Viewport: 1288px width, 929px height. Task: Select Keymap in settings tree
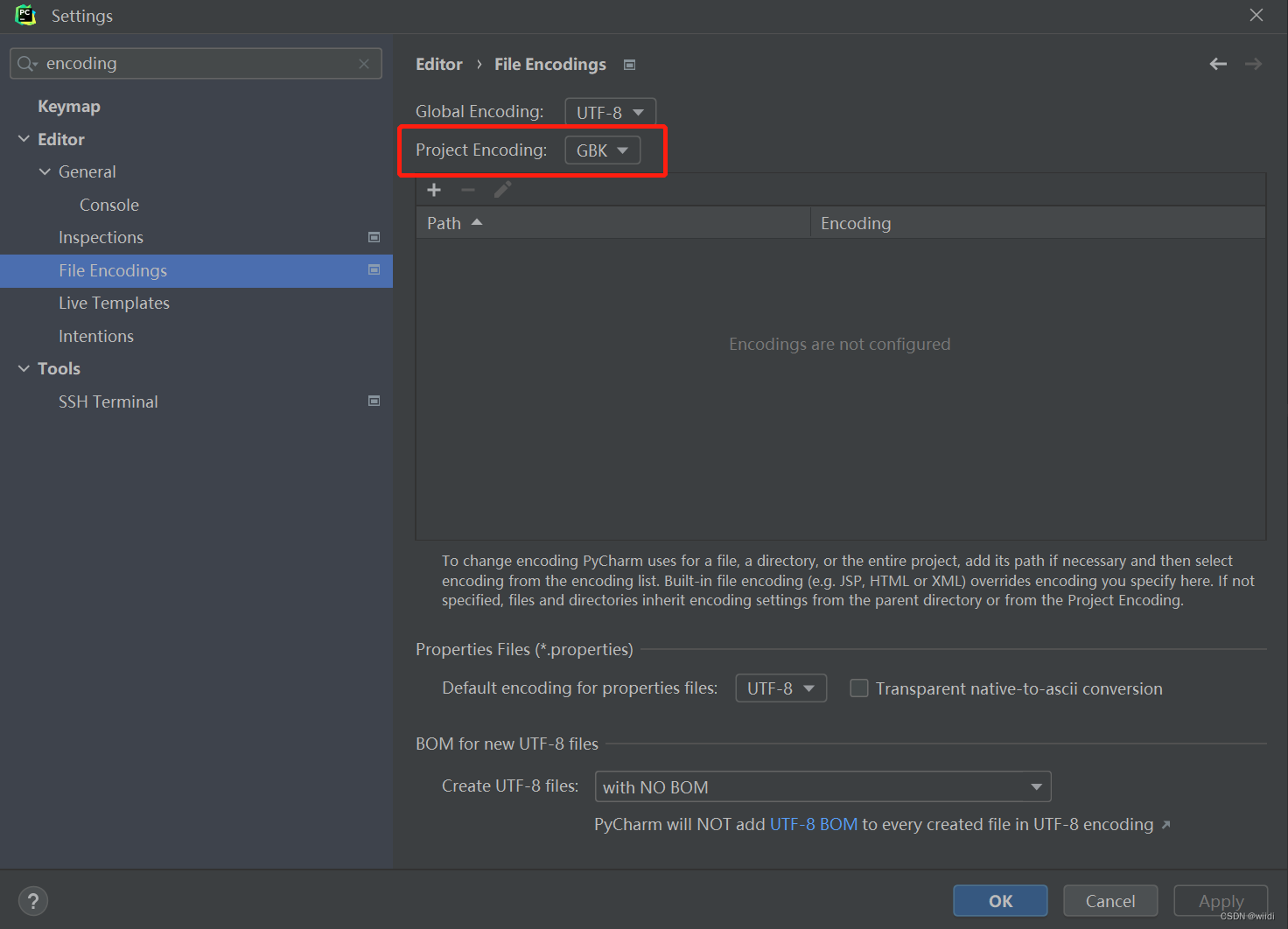coord(69,107)
